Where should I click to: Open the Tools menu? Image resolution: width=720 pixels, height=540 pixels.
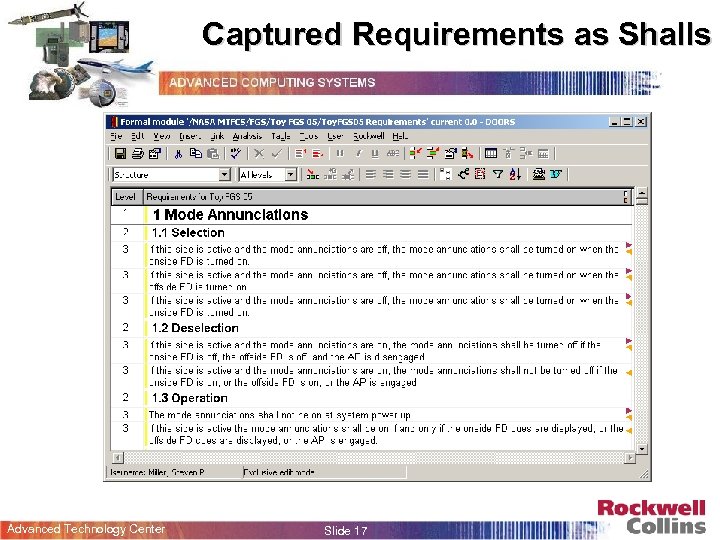(x=309, y=136)
